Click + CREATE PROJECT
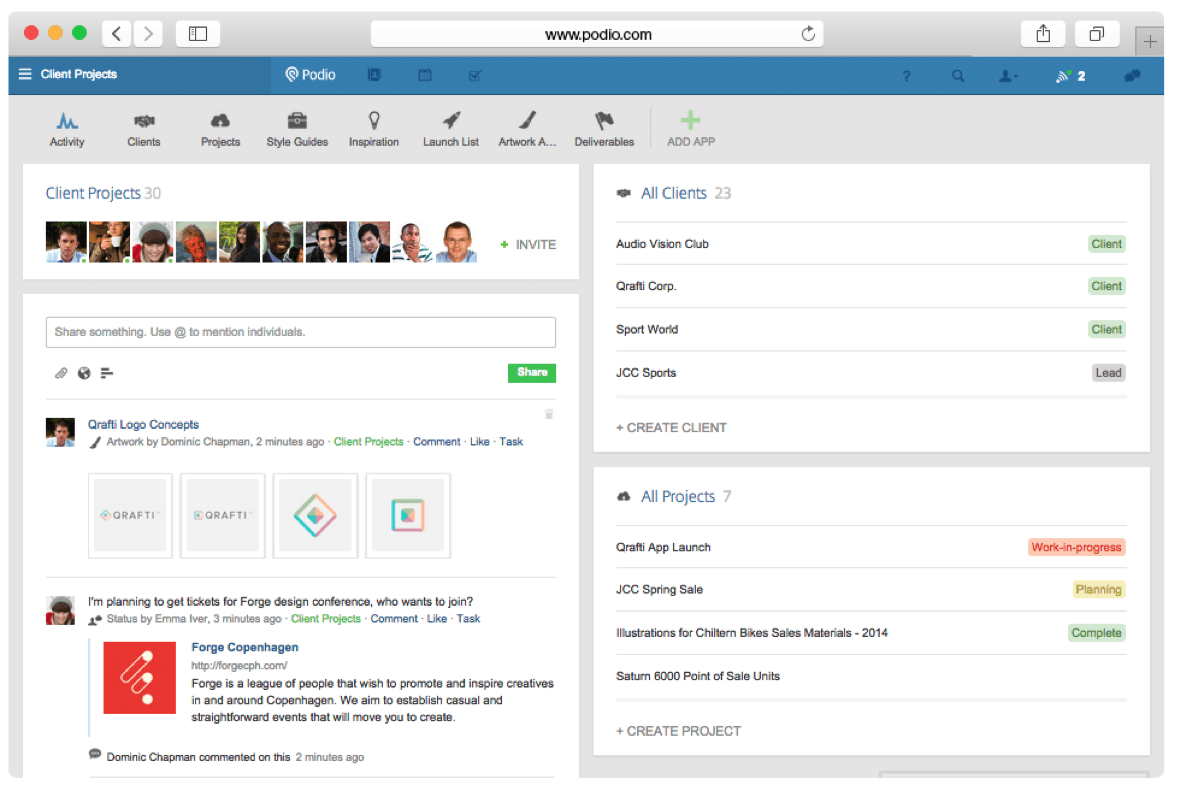 tap(678, 731)
